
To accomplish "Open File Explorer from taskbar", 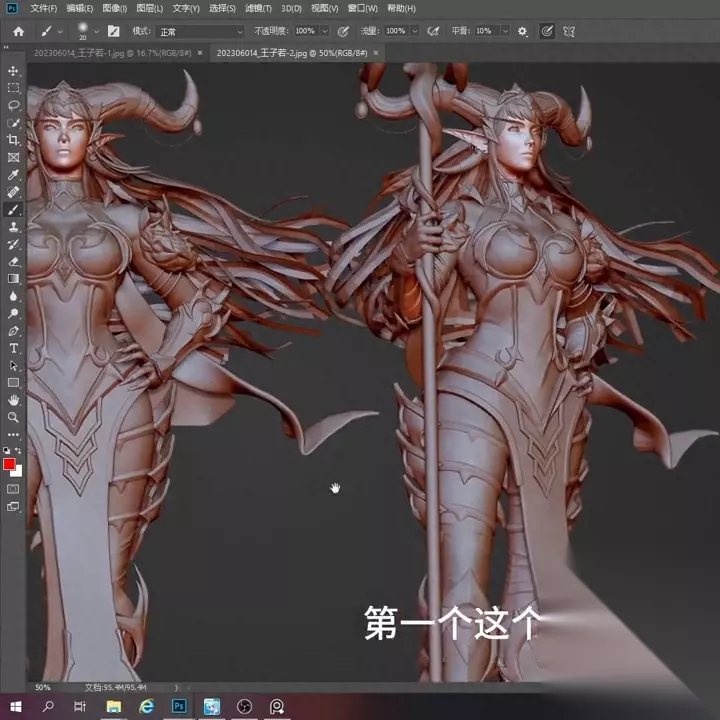I will [x=113, y=706].
